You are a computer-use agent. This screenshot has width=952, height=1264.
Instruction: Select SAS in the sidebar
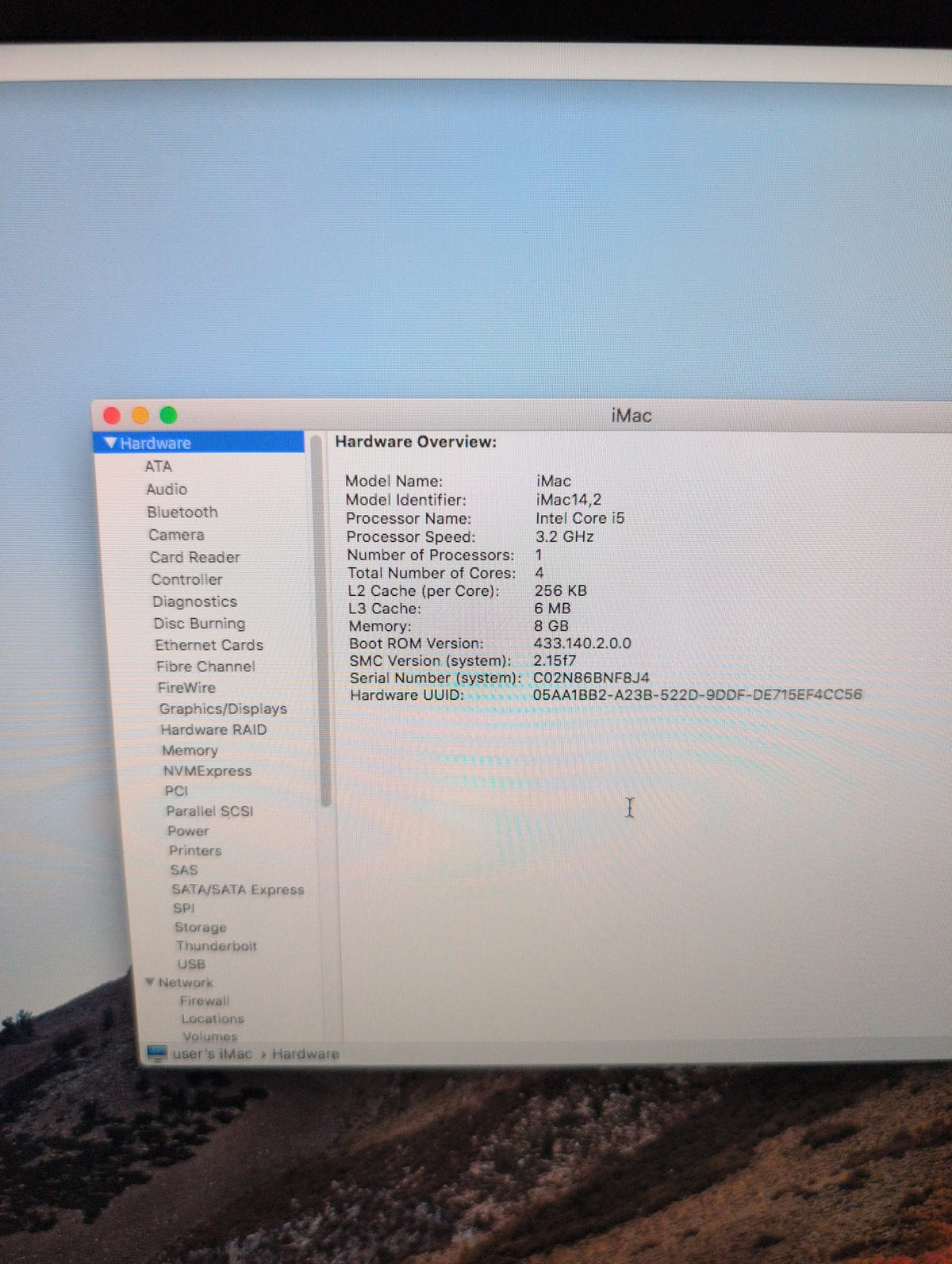click(184, 870)
